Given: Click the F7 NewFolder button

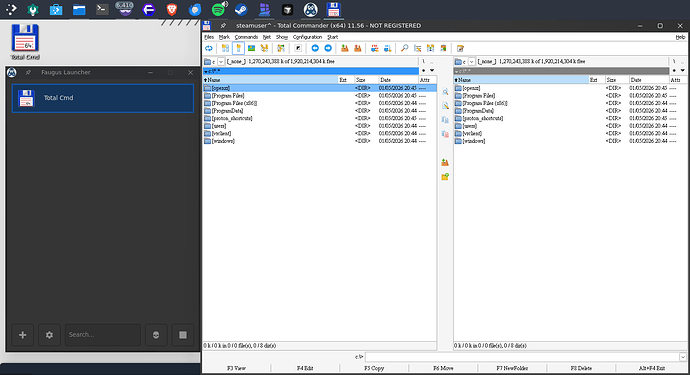Looking at the screenshot, I should [x=512, y=368].
